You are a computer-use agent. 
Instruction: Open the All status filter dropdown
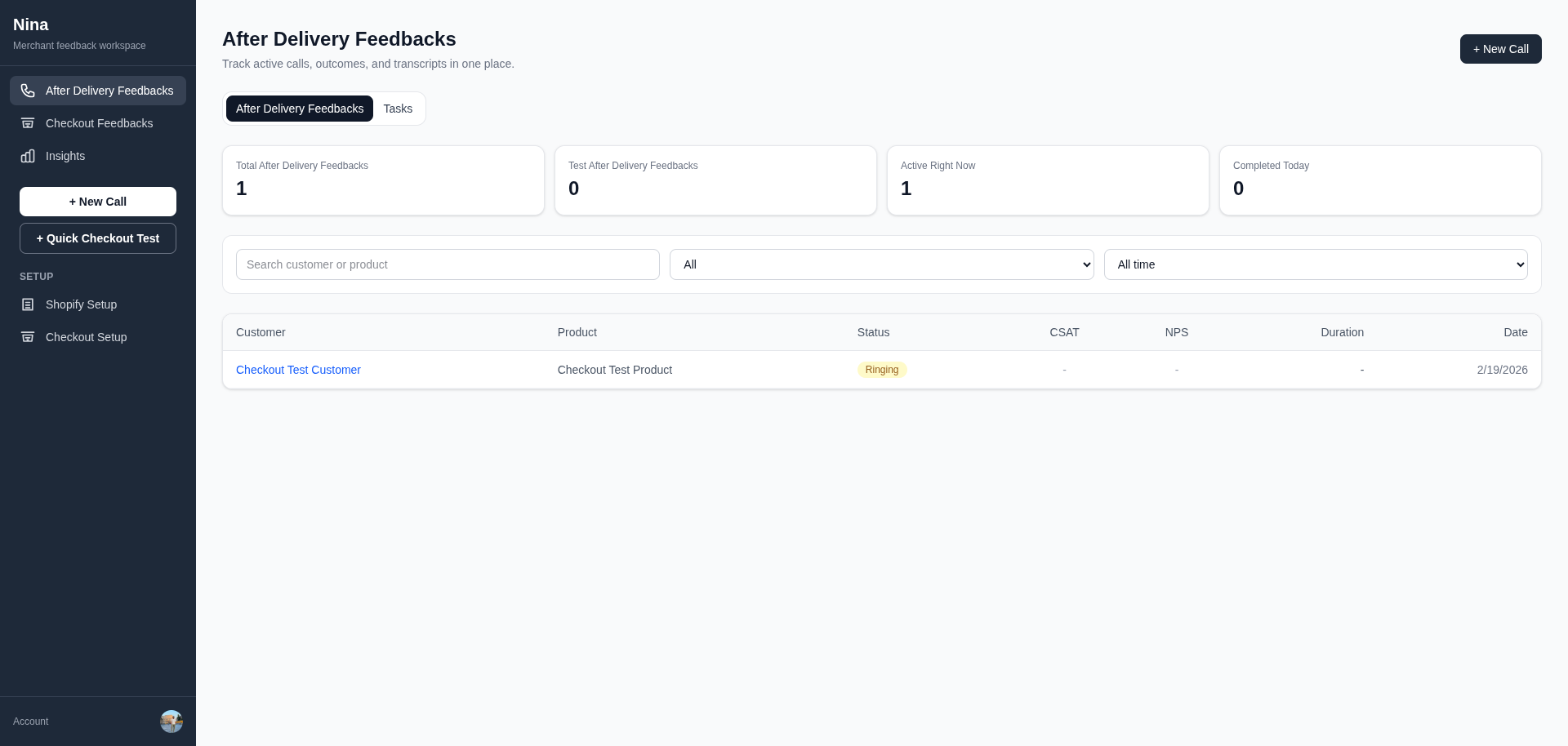click(882, 264)
